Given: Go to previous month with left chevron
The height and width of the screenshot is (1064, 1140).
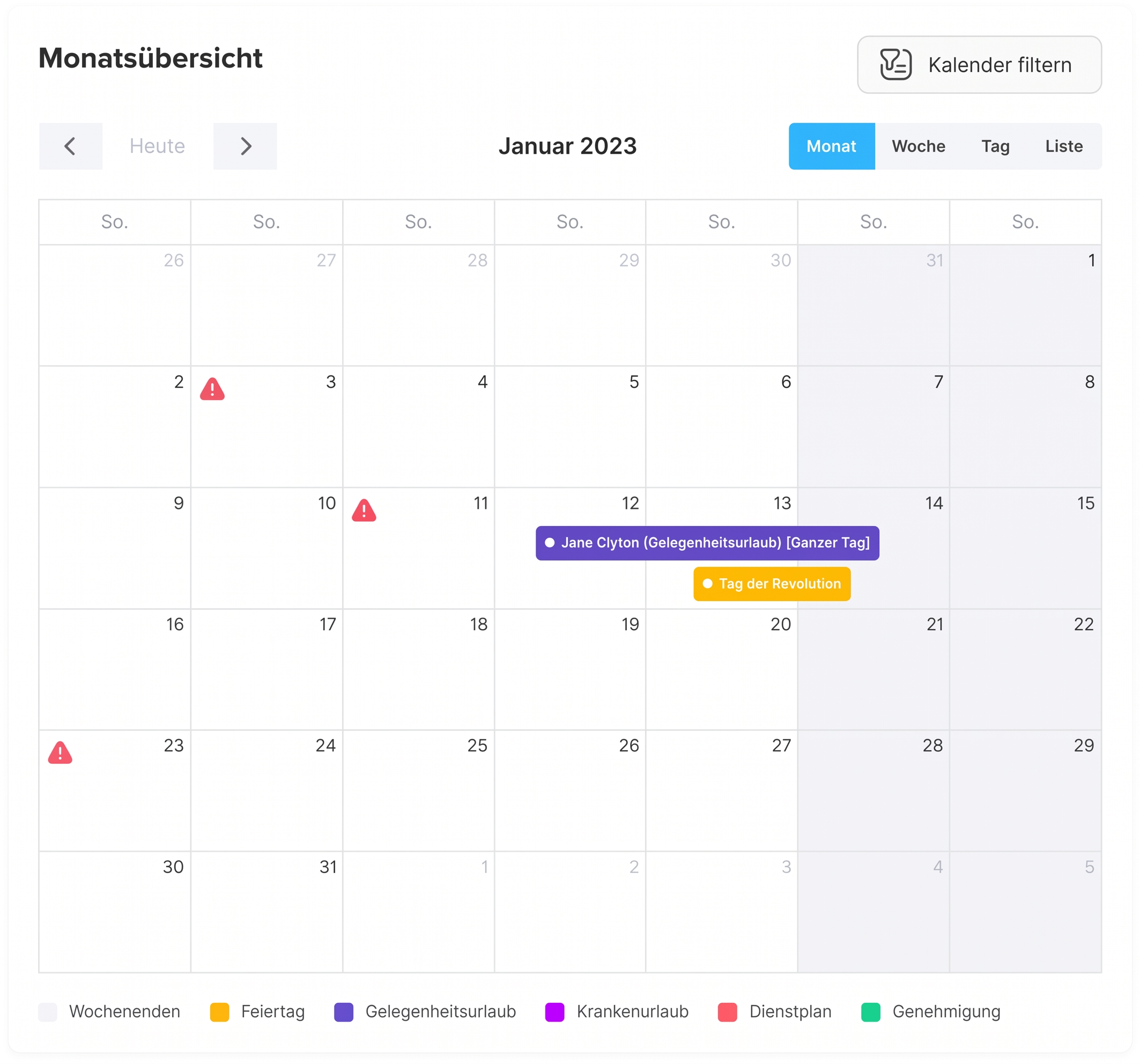Looking at the screenshot, I should click(71, 146).
